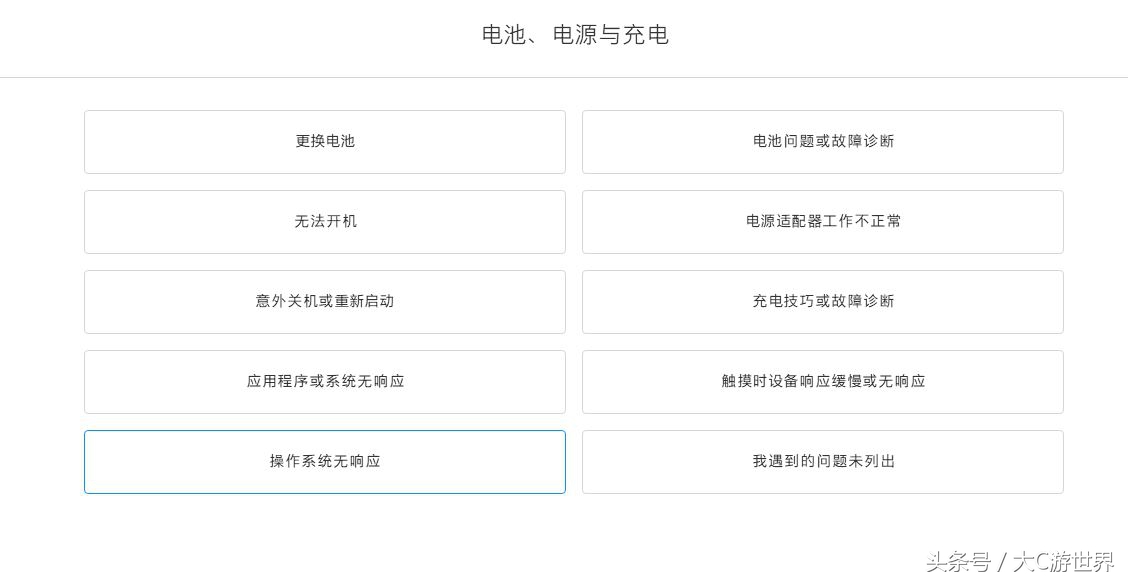Viewport: 1128px width, 581px height.
Task: Indicate your problem is not listed
Action: pos(823,461)
